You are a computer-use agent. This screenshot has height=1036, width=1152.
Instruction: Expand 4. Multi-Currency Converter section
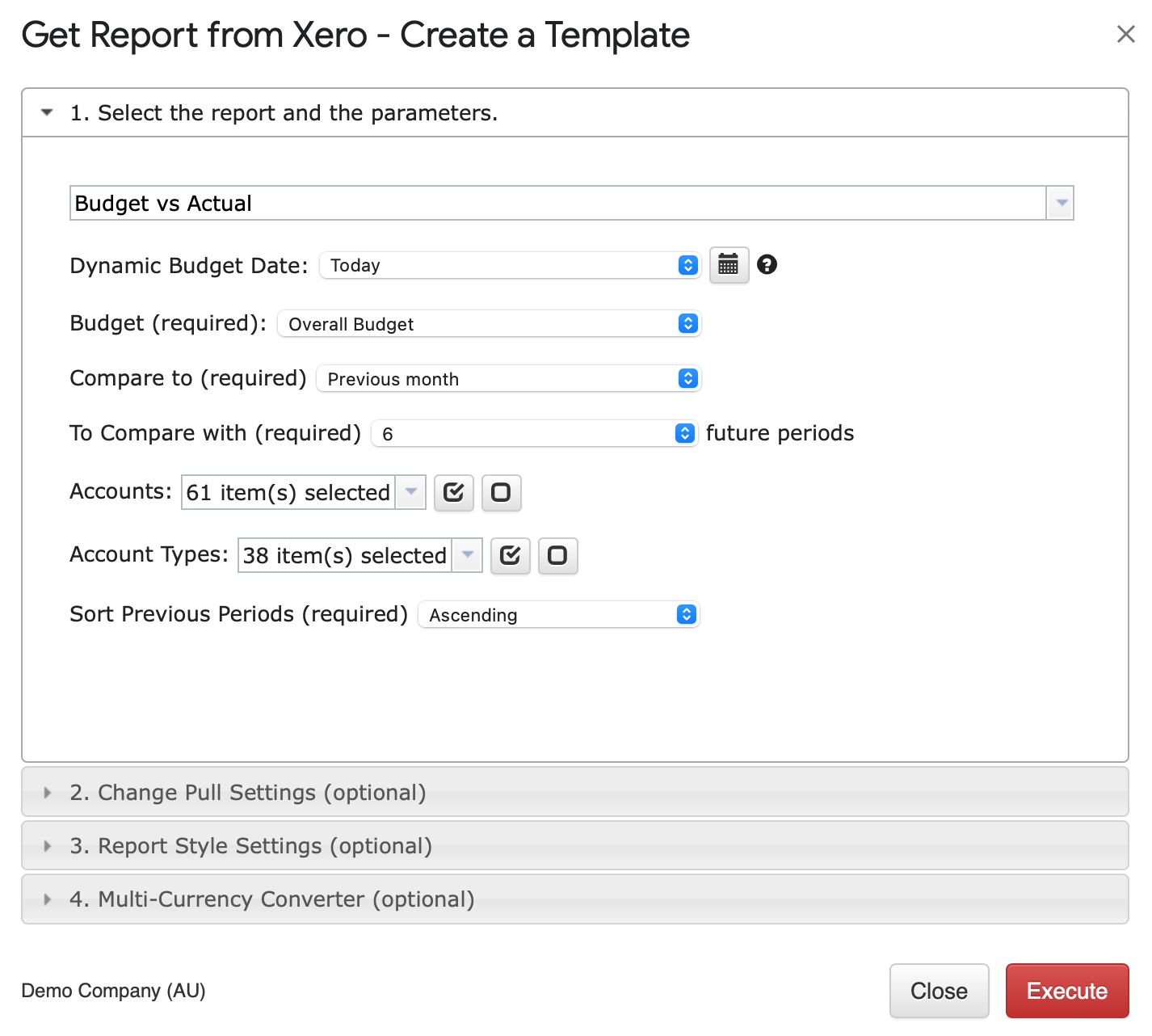click(574, 899)
